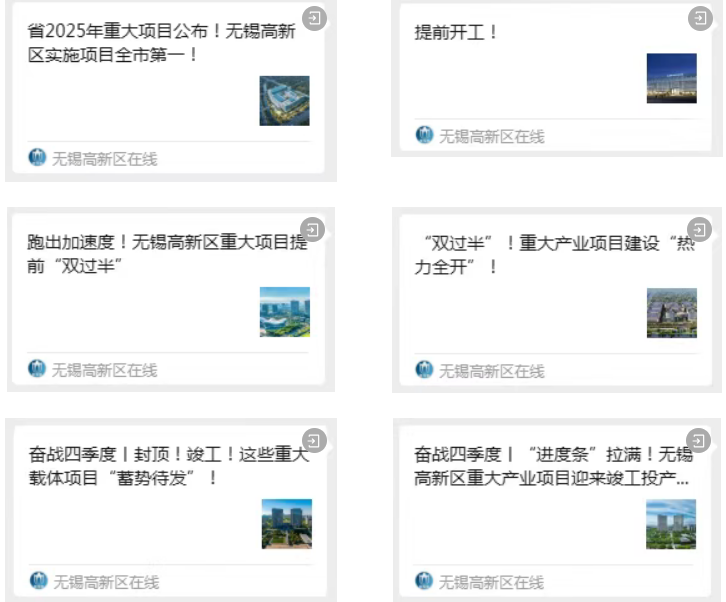This screenshot has height=602, width=726.
Task: Click the night building thumbnail on 提前开工 card
Action: pyautogui.click(x=671, y=78)
